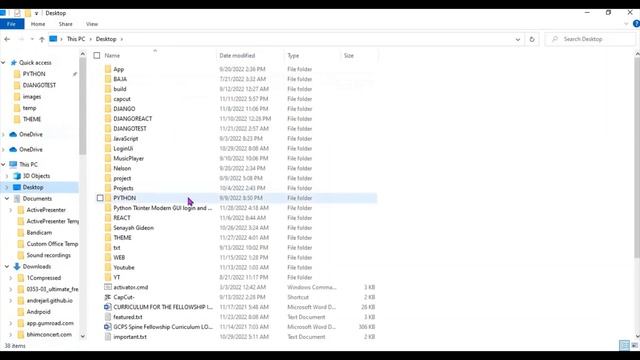Select the Projects folder name
The image size is (640, 360).
pos(123,188)
